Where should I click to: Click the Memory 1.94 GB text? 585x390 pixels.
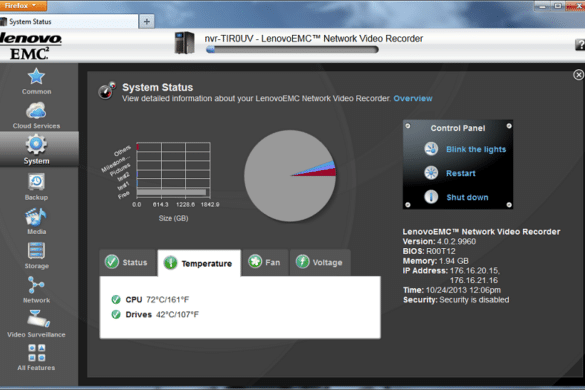click(435, 261)
